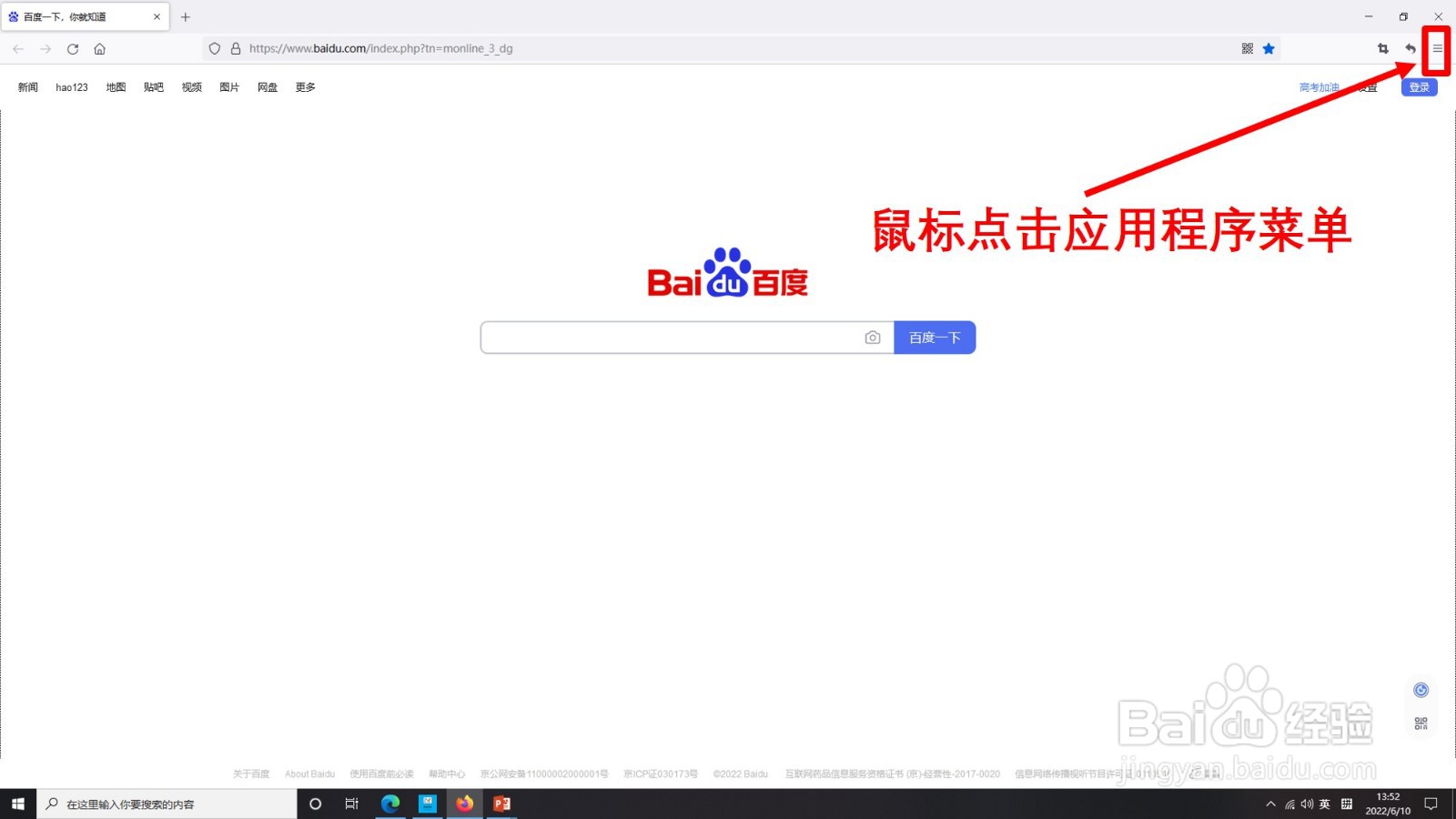Viewport: 1456px width, 819px height.
Task: Click the camera image search icon
Action: pos(873,338)
